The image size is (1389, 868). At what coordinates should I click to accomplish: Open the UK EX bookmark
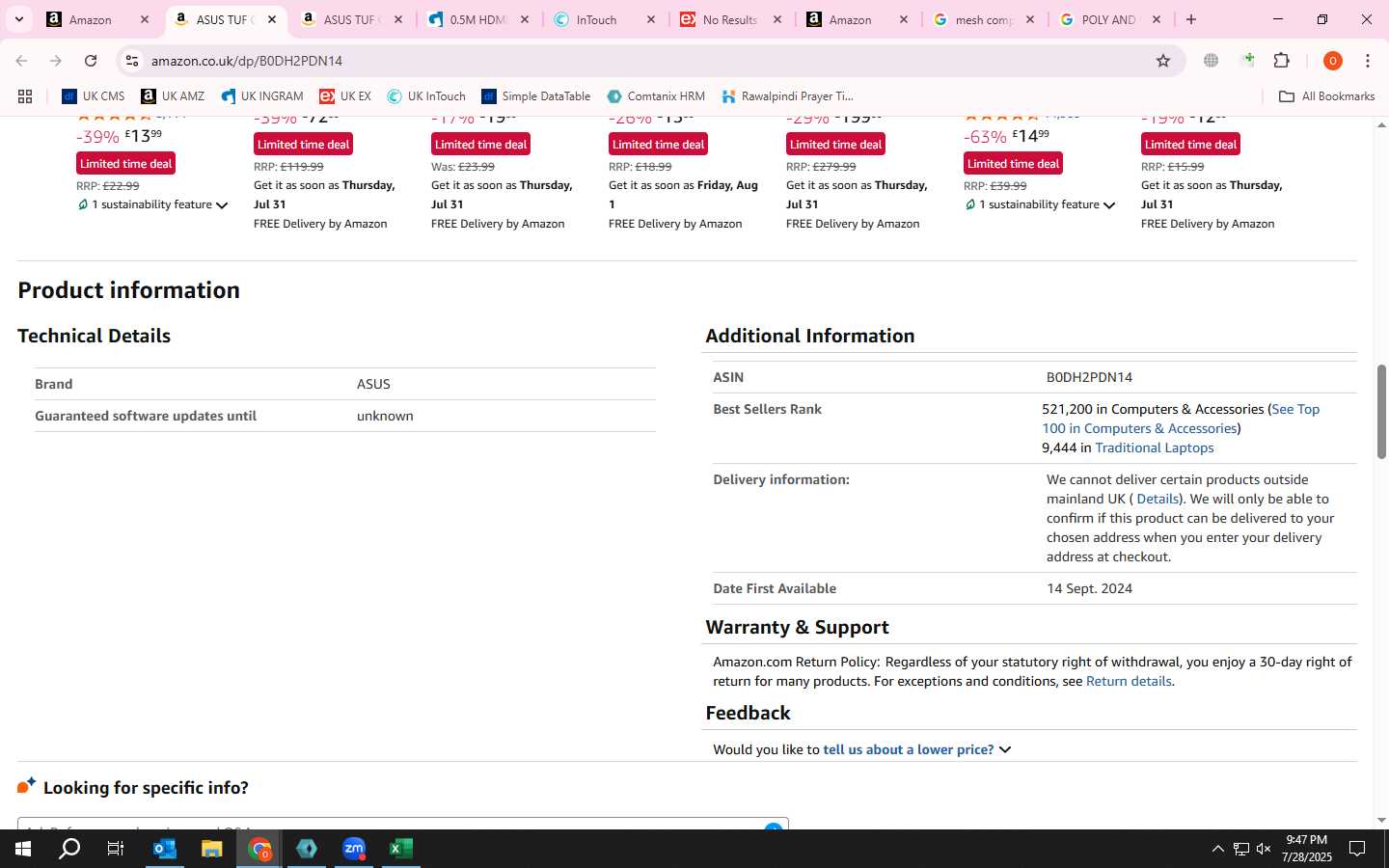coord(345,96)
